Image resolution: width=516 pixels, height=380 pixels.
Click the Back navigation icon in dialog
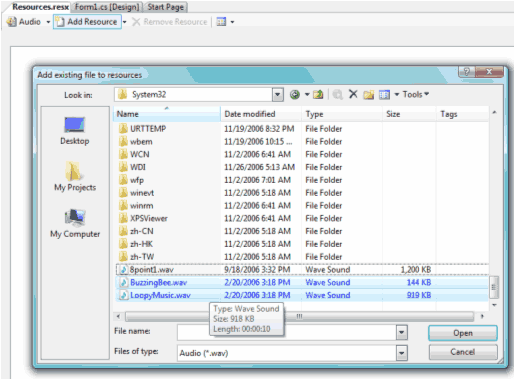click(295, 95)
